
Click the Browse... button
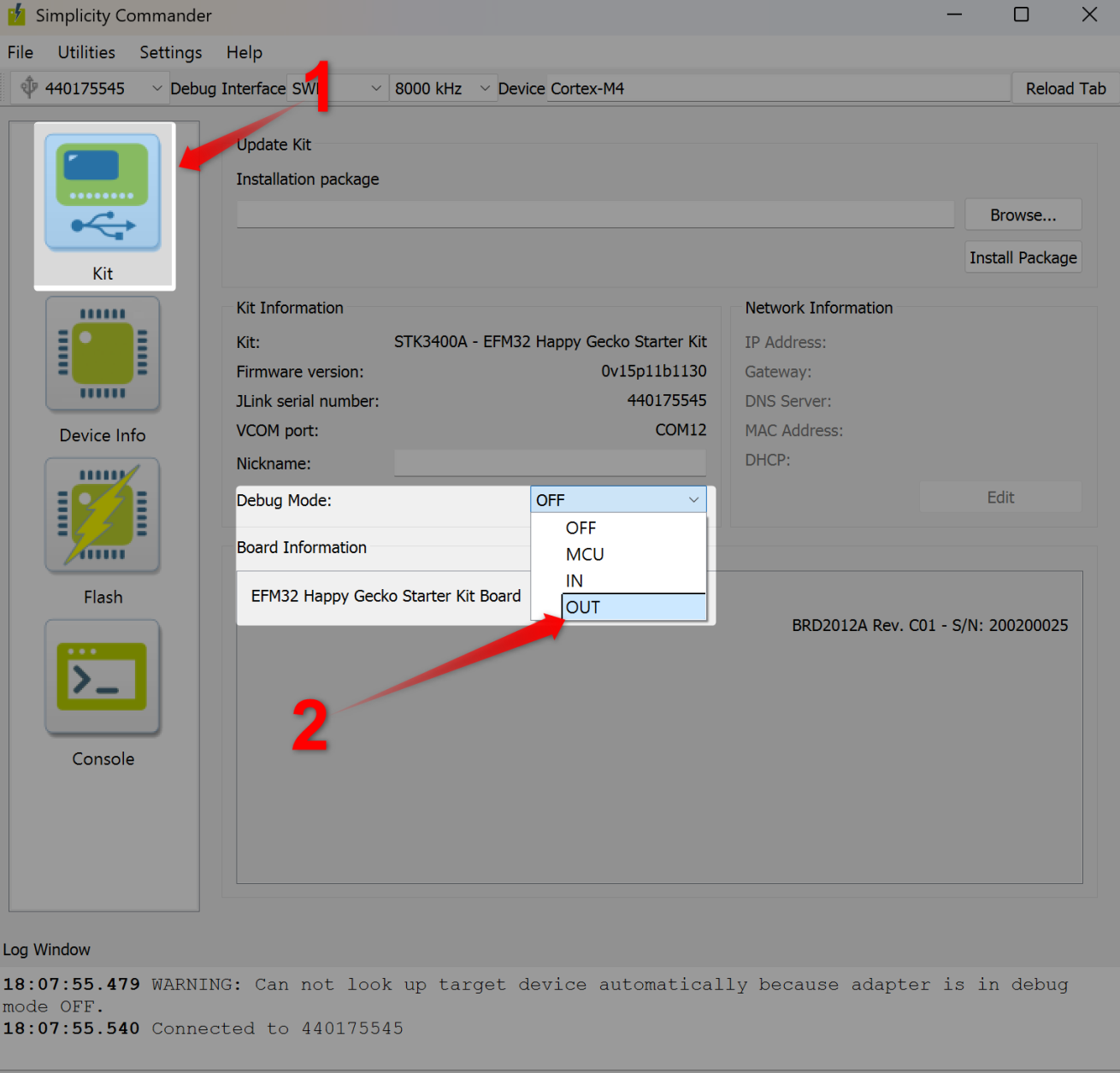[x=1023, y=215]
